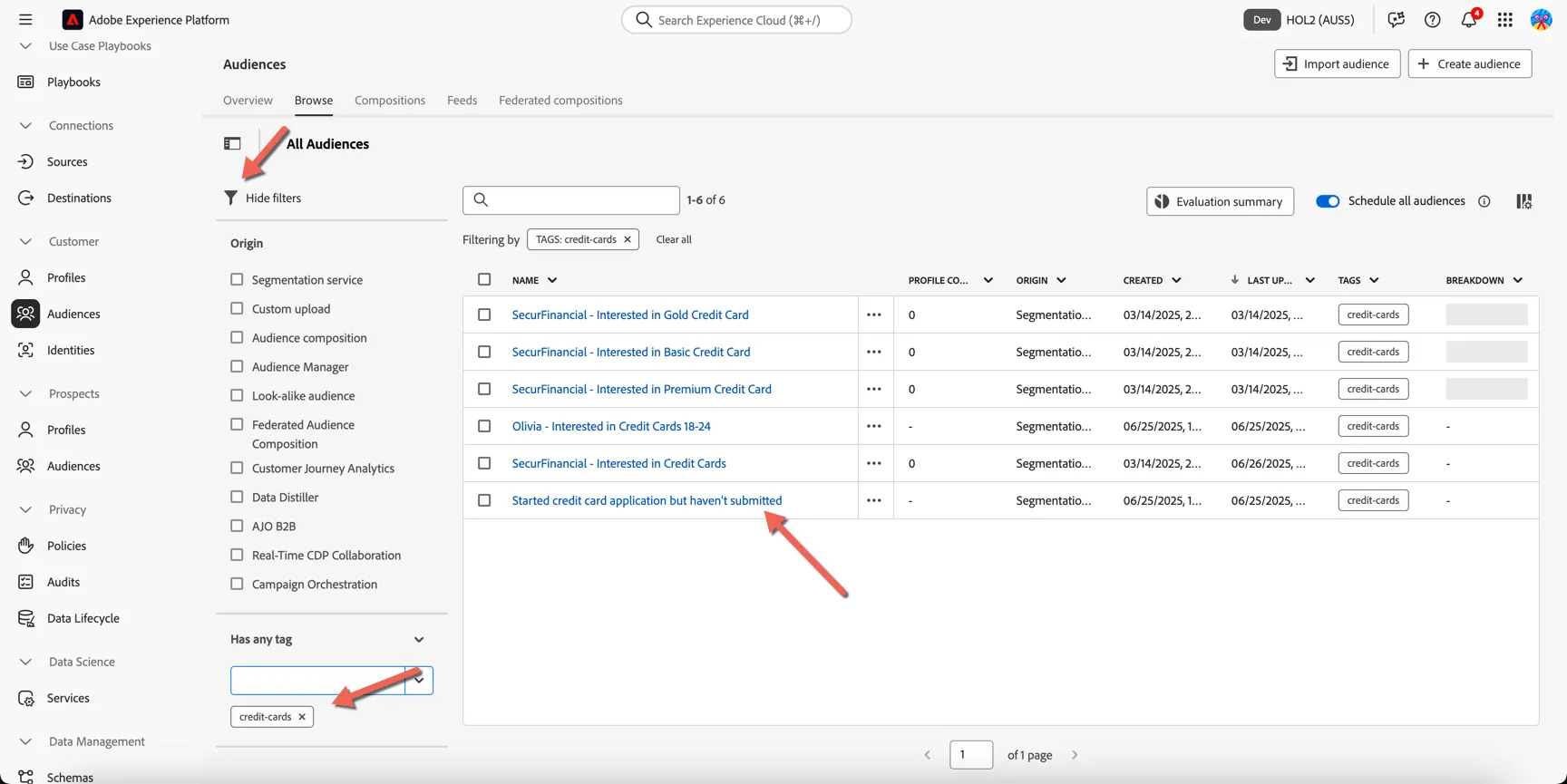Collapse the Connections sidebar section

click(x=25, y=125)
